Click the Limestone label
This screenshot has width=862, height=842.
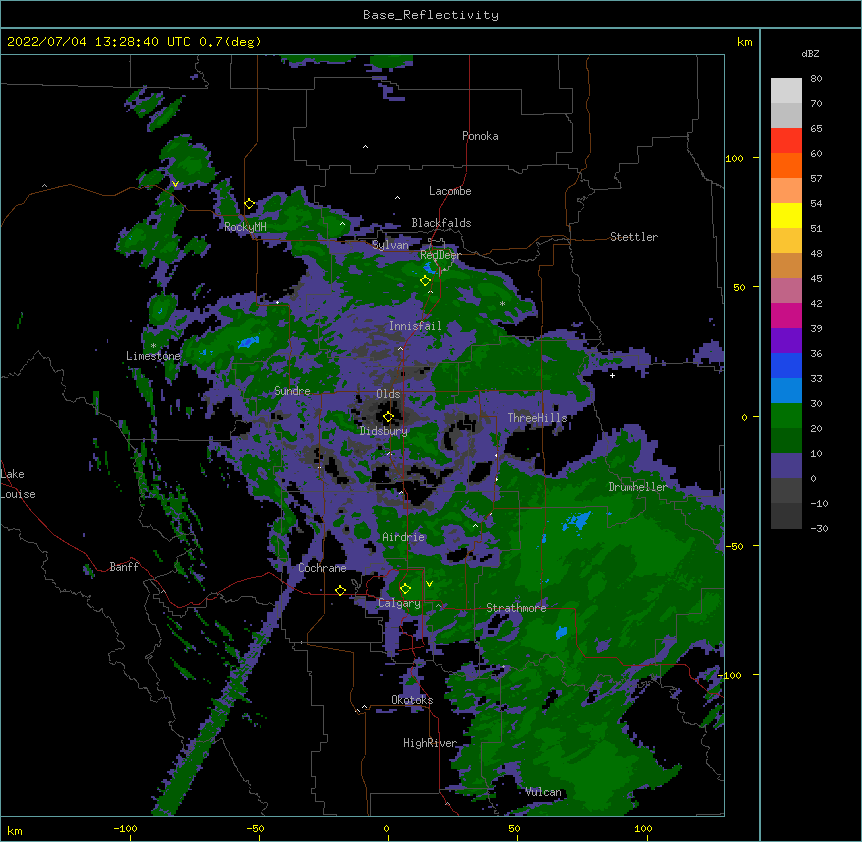point(153,356)
